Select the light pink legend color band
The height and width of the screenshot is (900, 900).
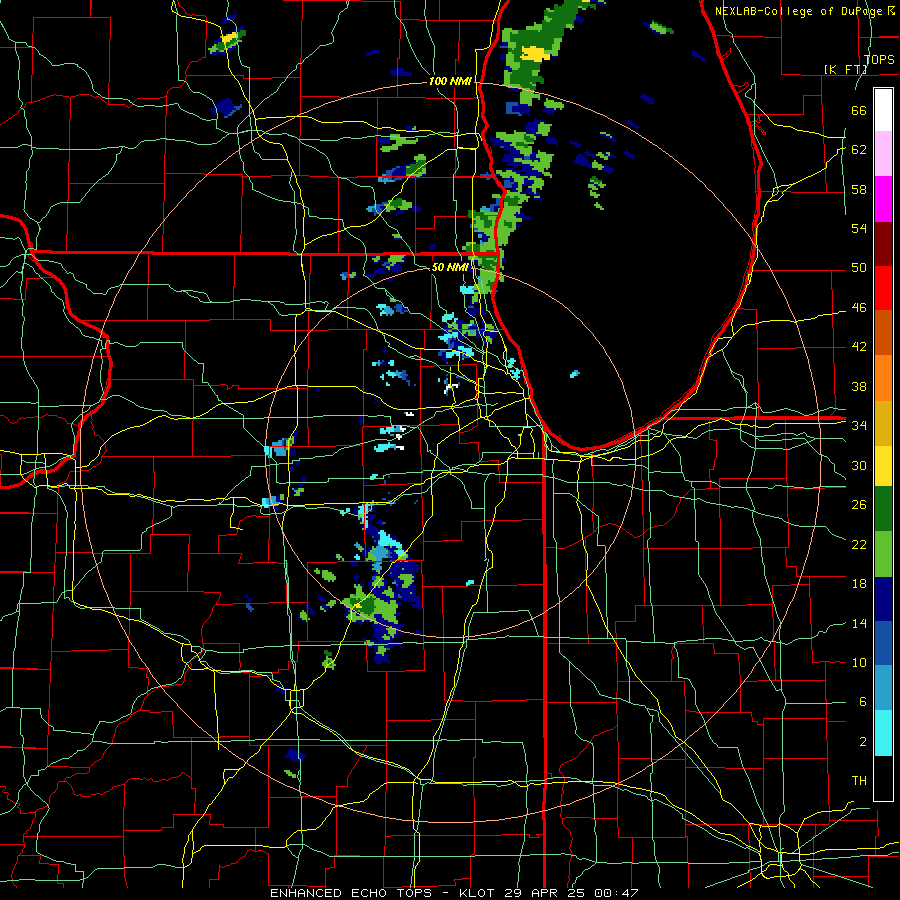coord(883,154)
